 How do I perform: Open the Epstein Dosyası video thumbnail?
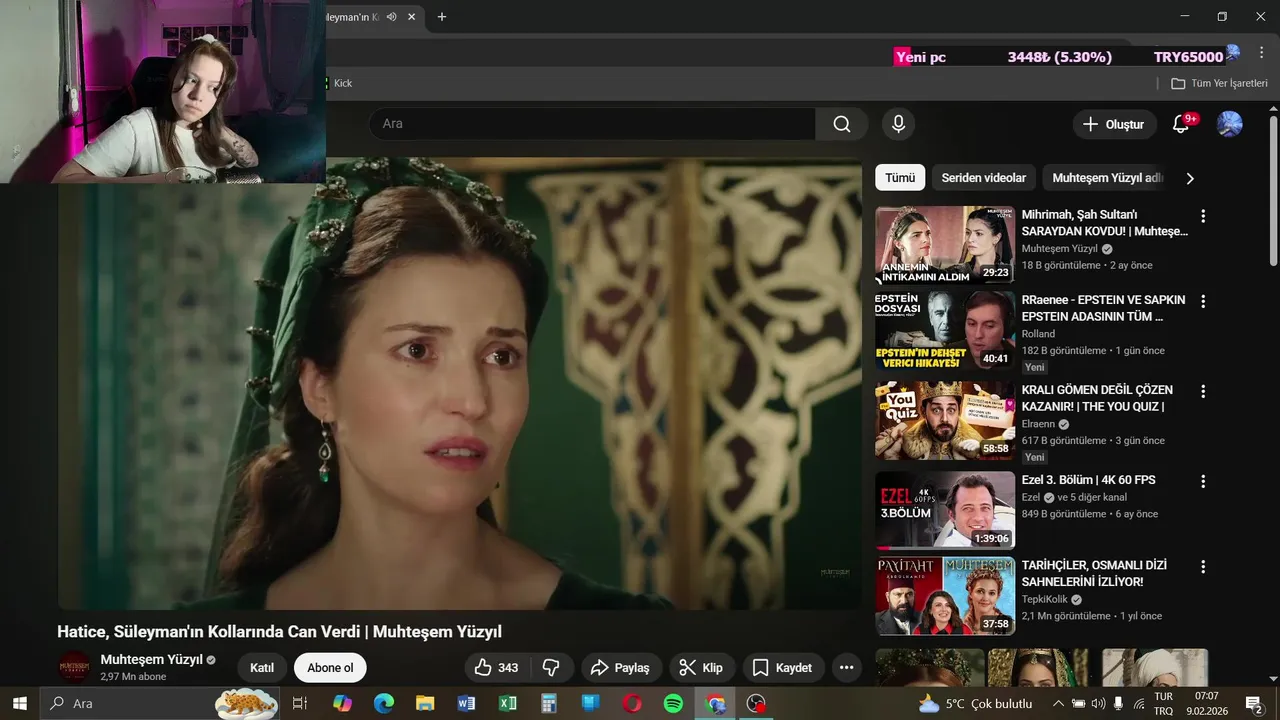tap(945, 331)
